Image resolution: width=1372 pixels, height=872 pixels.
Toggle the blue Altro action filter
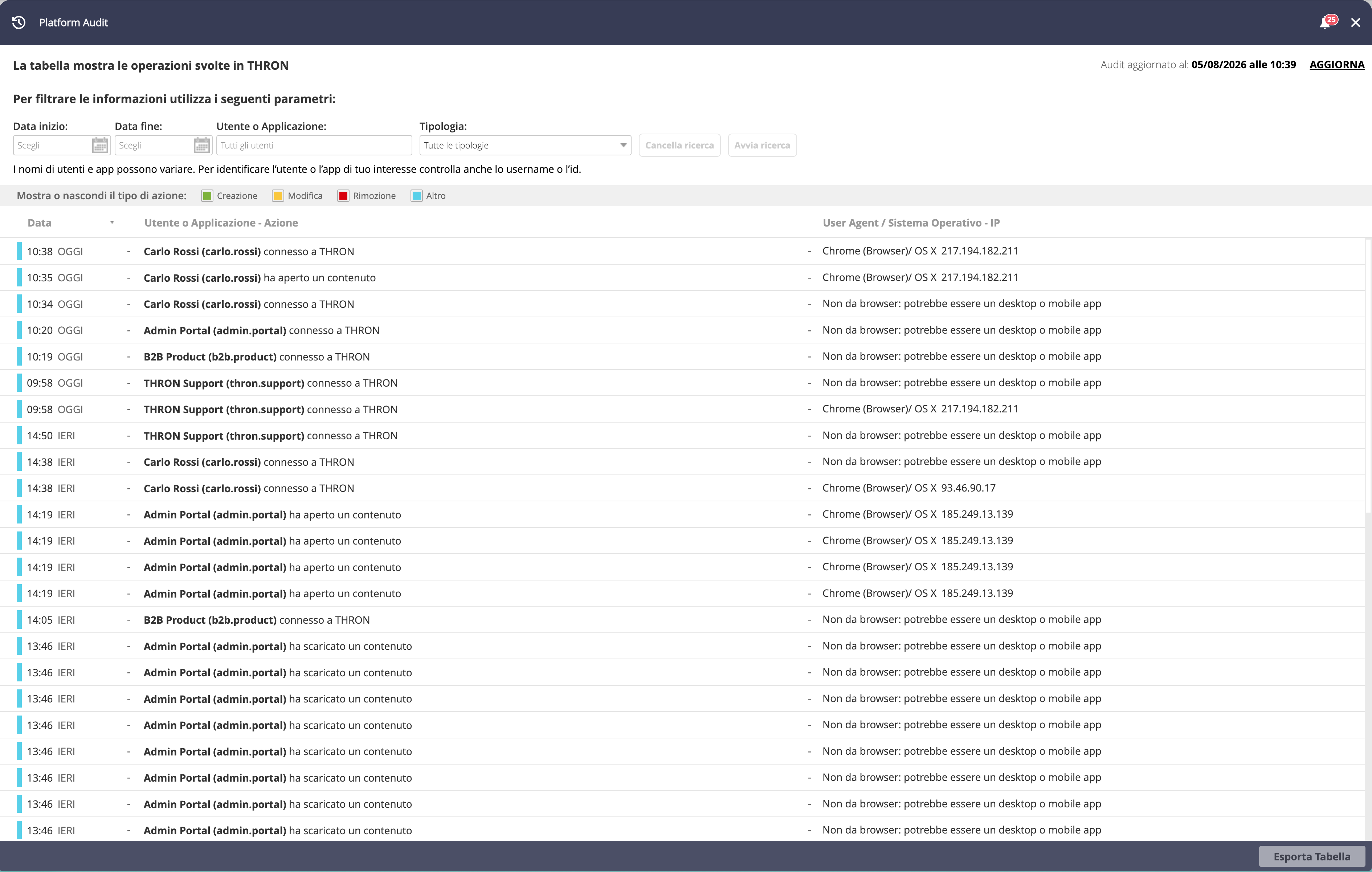417,195
